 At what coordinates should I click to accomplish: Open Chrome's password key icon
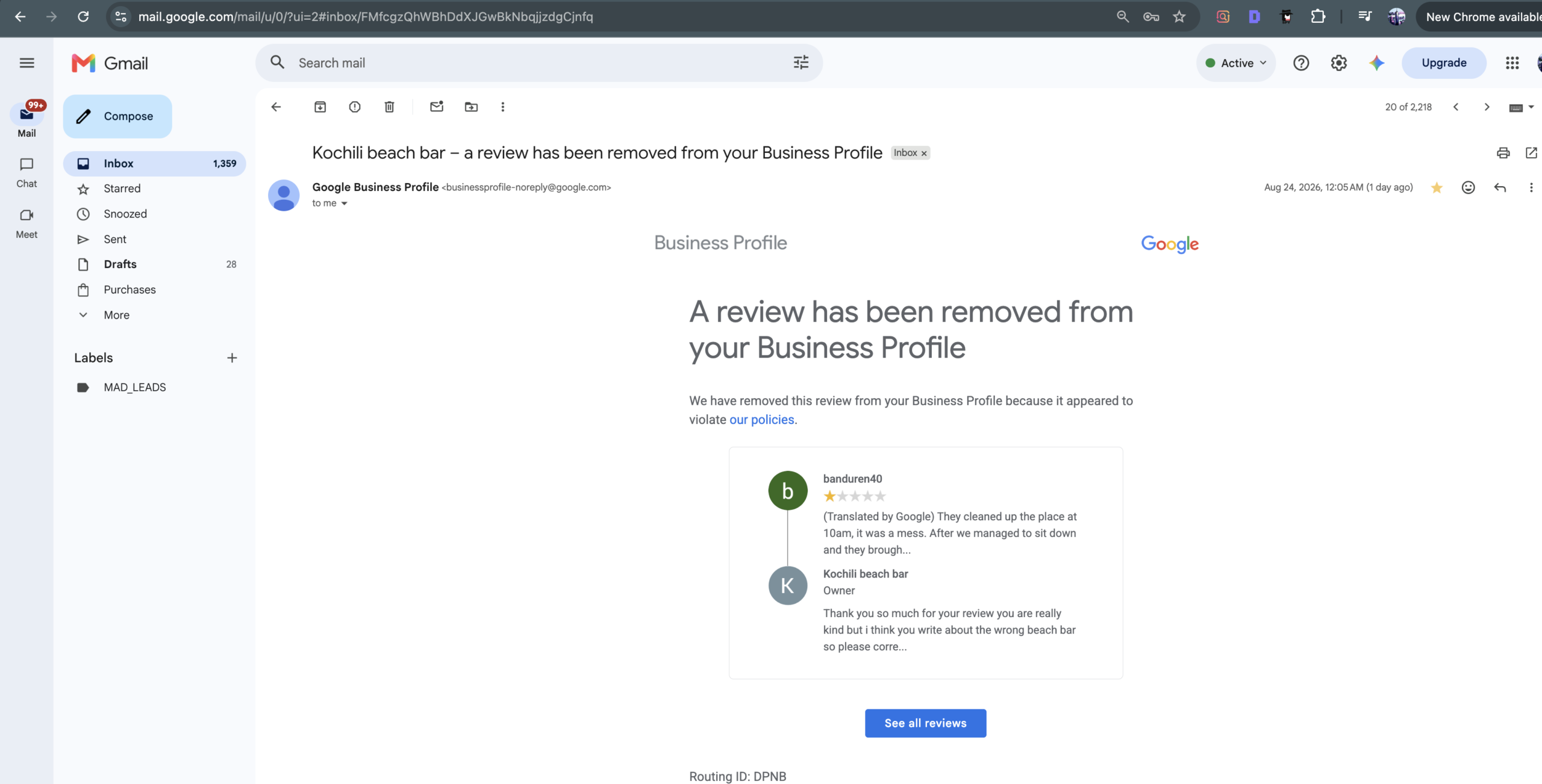click(x=1151, y=17)
